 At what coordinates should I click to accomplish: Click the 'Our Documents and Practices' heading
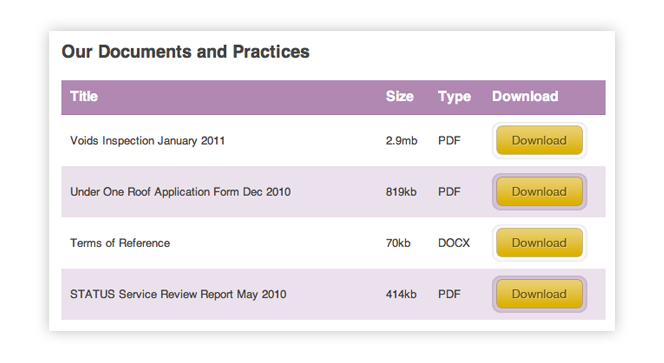[185, 52]
